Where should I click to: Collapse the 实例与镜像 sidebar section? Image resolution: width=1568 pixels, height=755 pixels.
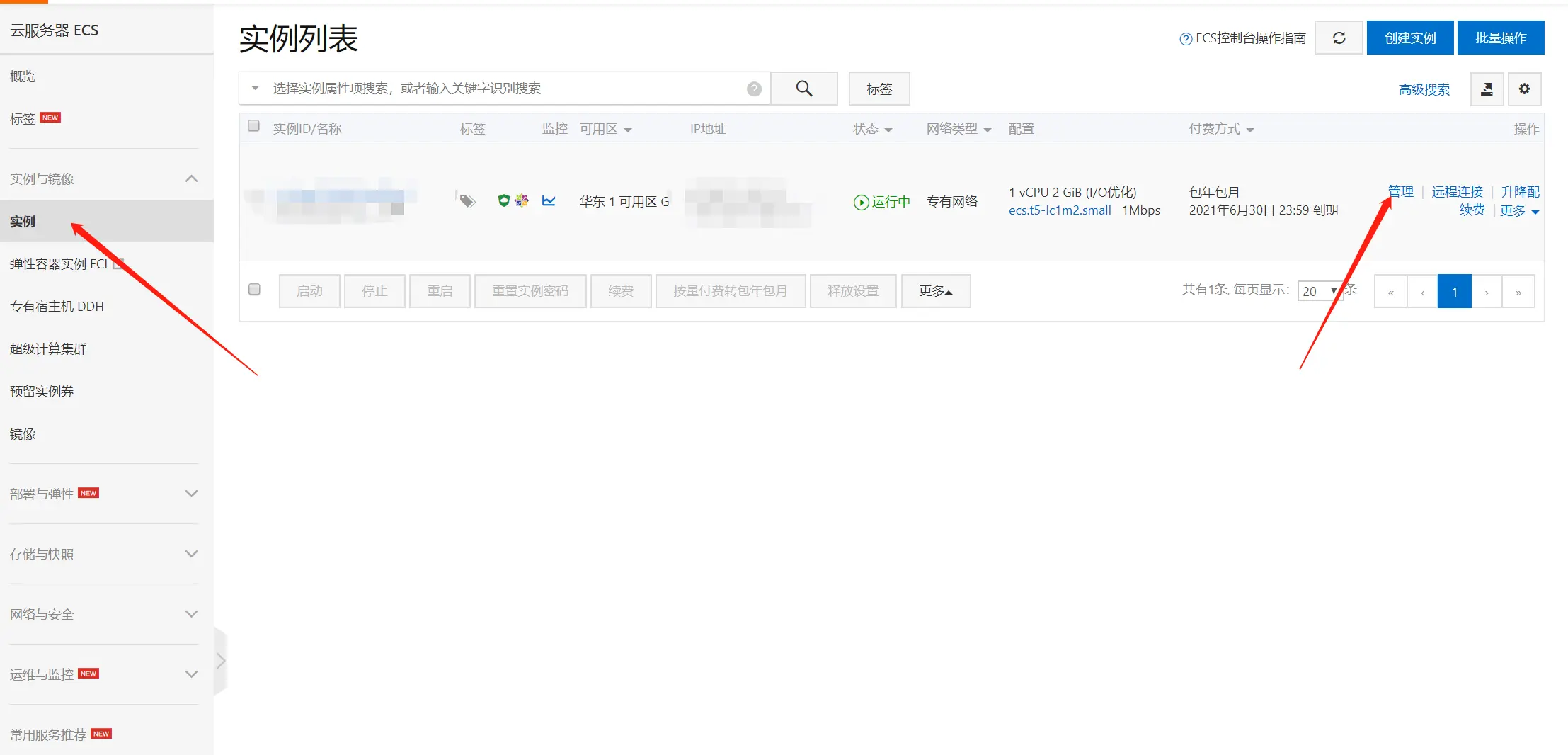191,178
